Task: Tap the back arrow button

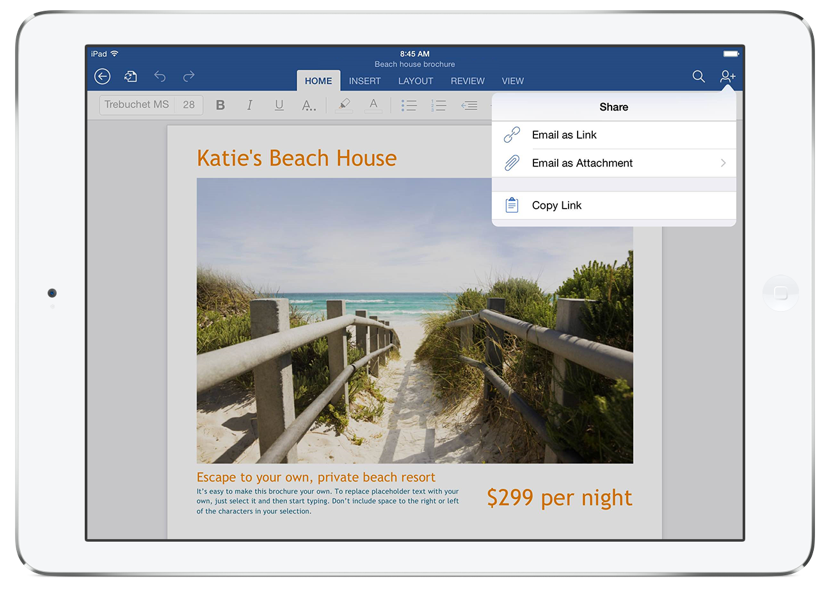Action: pos(102,77)
